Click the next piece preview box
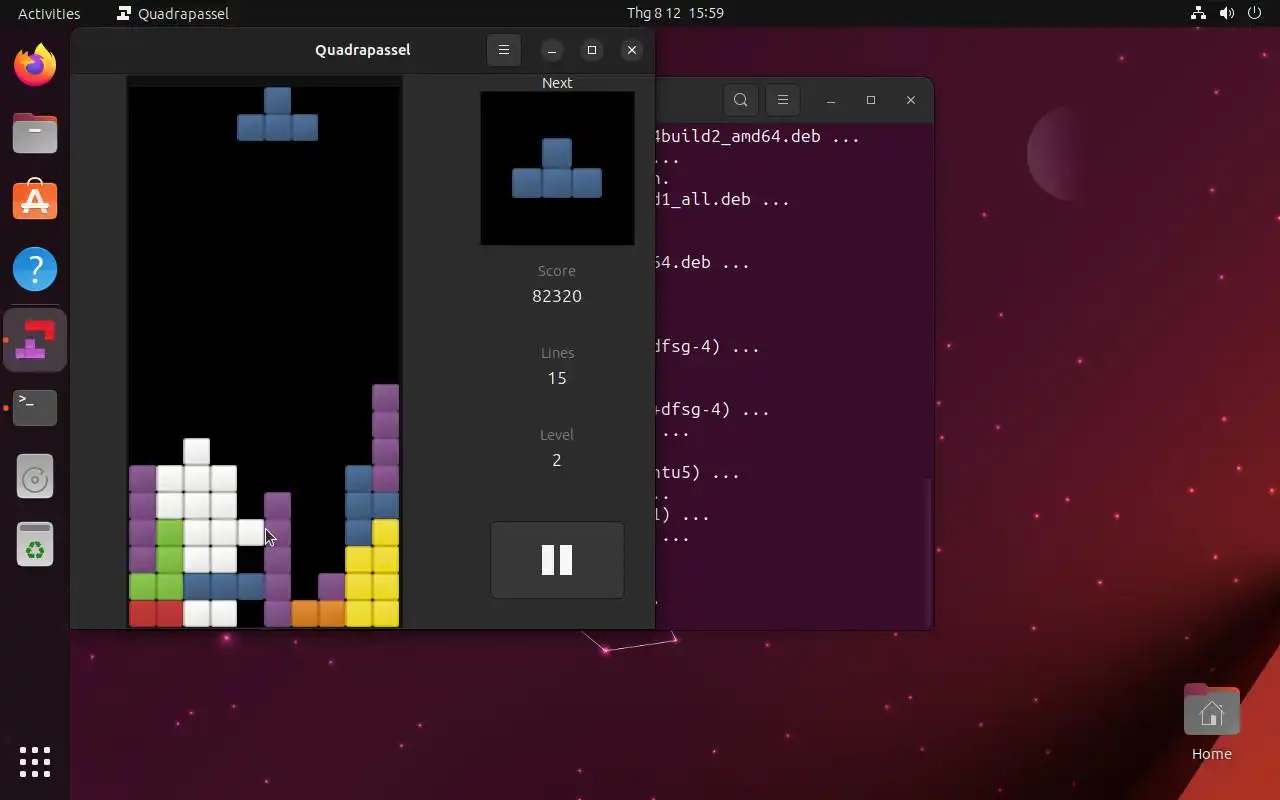1280x800 pixels. 557,168
